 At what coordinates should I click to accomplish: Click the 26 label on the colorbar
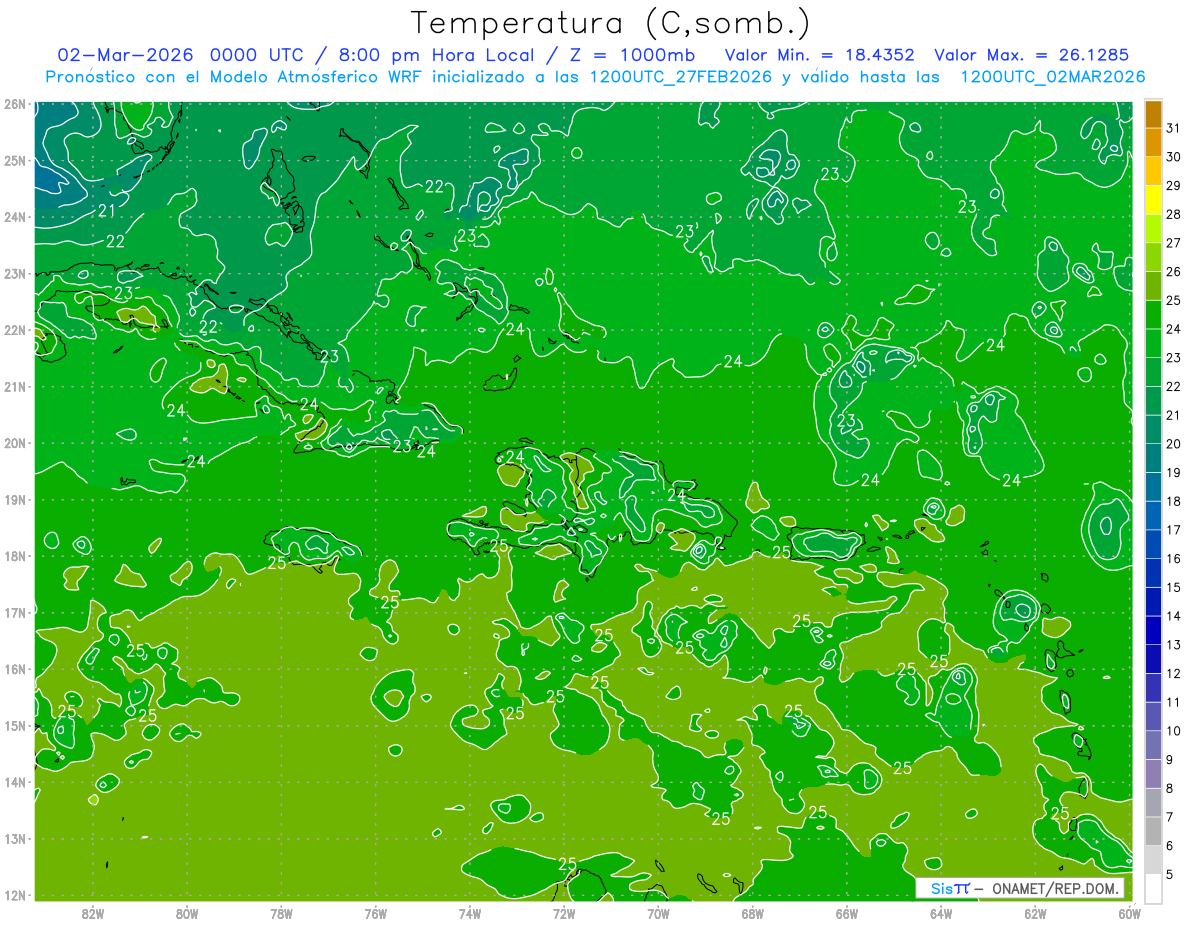pyautogui.click(x=1173, y=272)
